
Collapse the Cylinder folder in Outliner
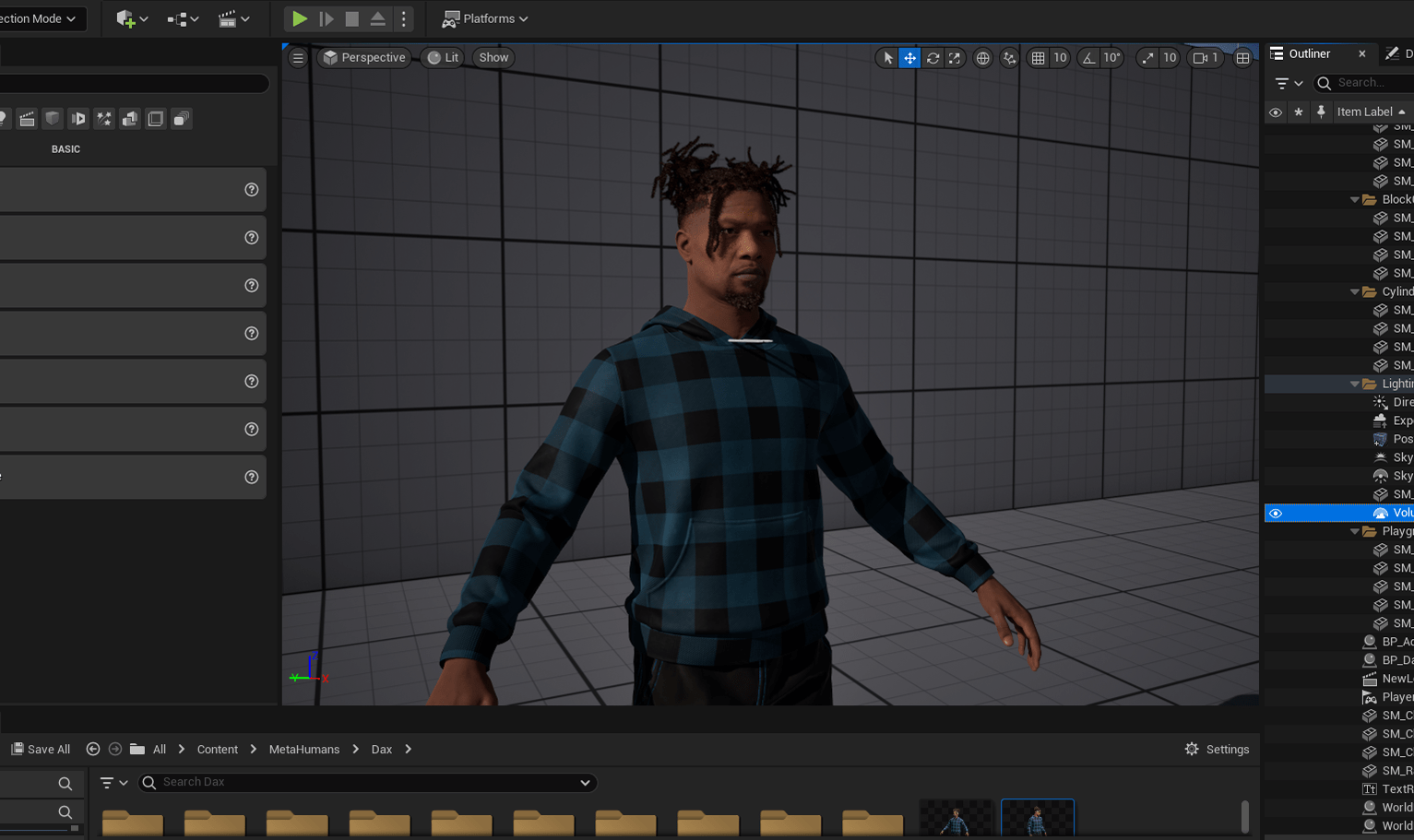pos(1355,292)
